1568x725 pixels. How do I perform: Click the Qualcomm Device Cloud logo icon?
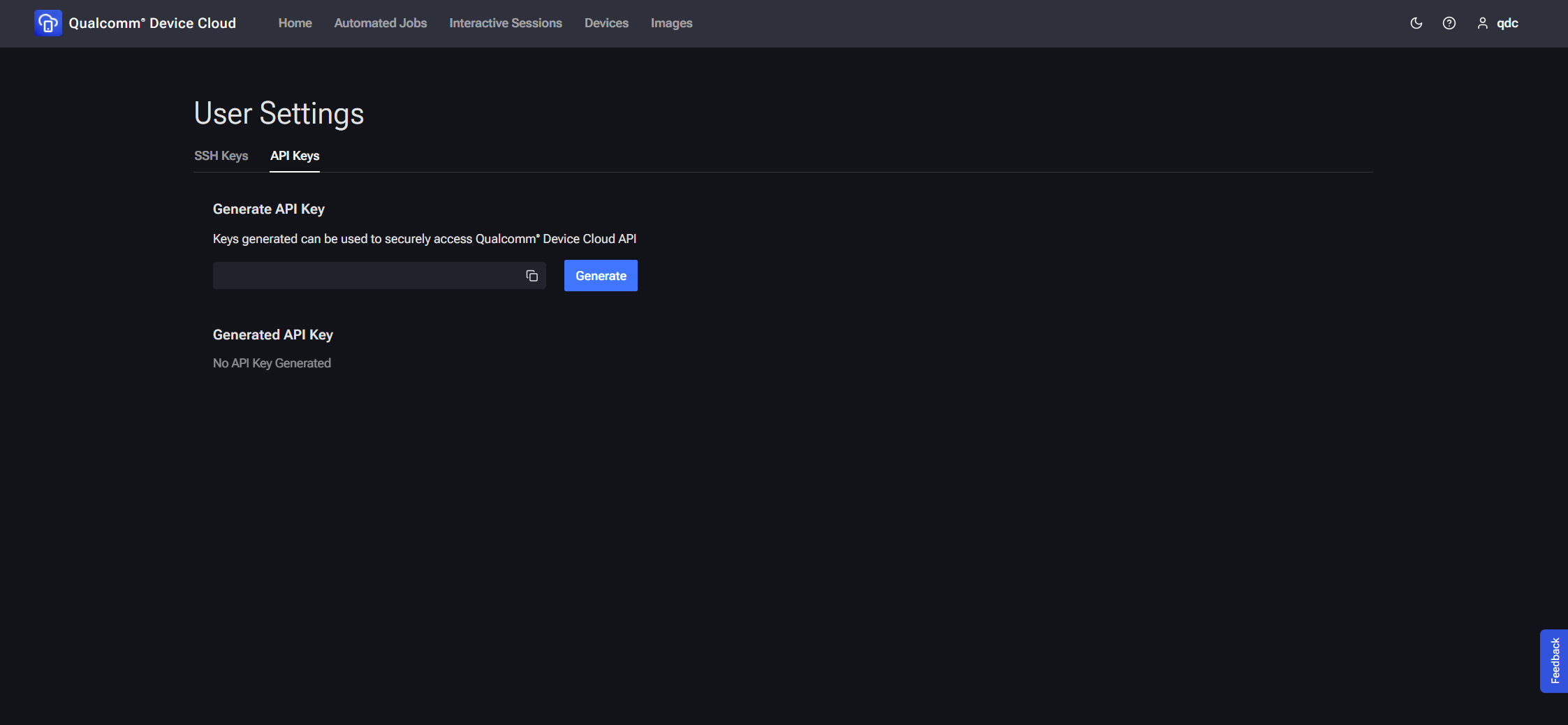pyautogui.click(x=47, y=23)
